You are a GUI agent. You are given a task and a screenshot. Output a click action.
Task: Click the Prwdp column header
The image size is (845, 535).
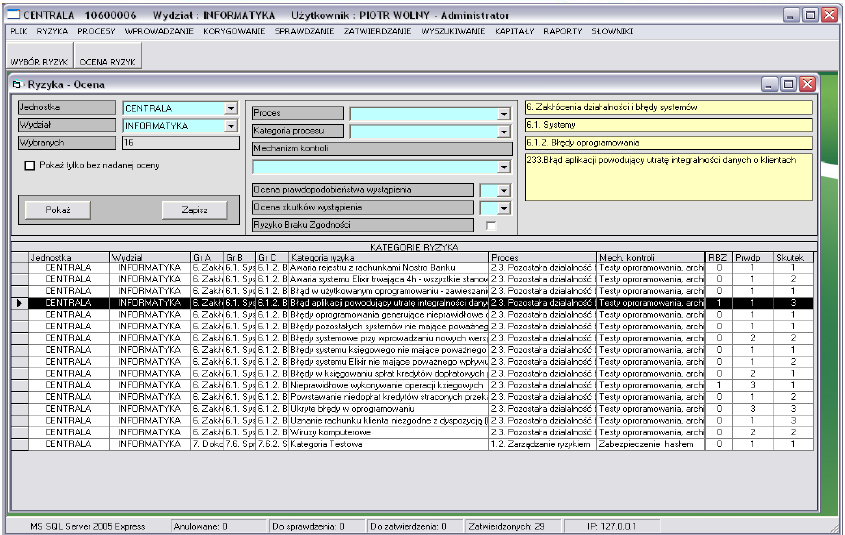coord(753,258)
